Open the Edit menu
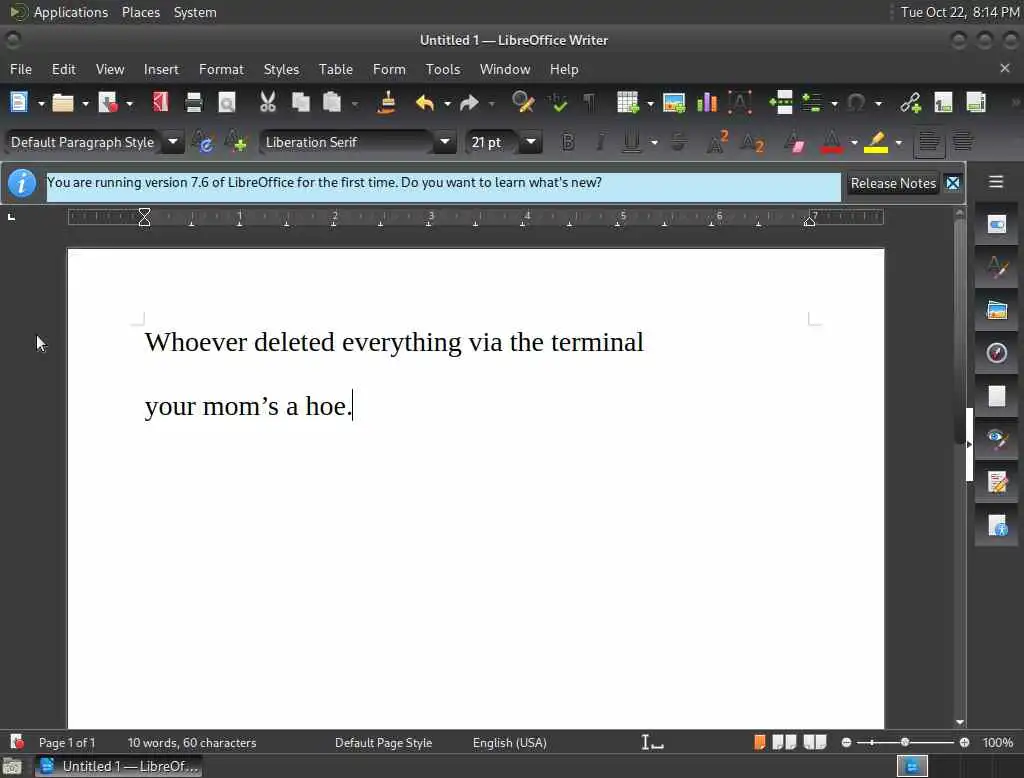Image resolution: width=1024 pixels, height=778 pixels. (x=63, y=69)
